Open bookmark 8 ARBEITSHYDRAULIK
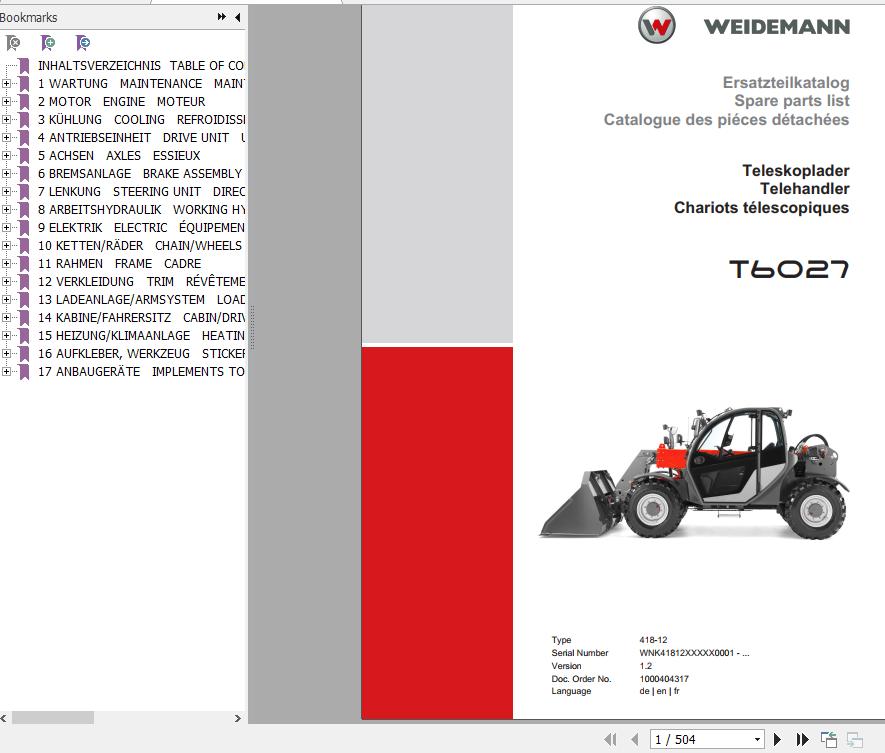 point(141,209)
